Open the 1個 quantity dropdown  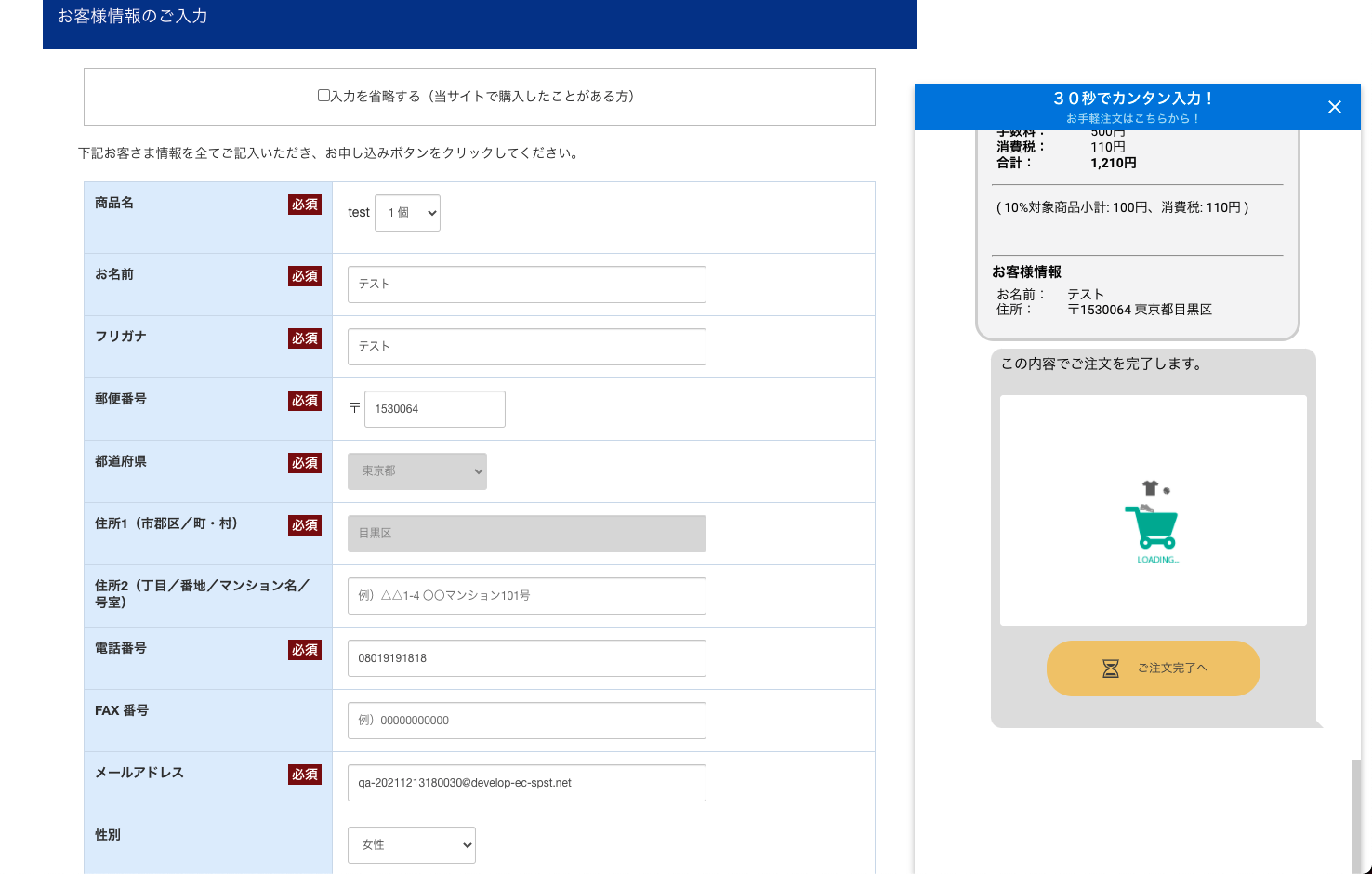click(x=407, y=213)
